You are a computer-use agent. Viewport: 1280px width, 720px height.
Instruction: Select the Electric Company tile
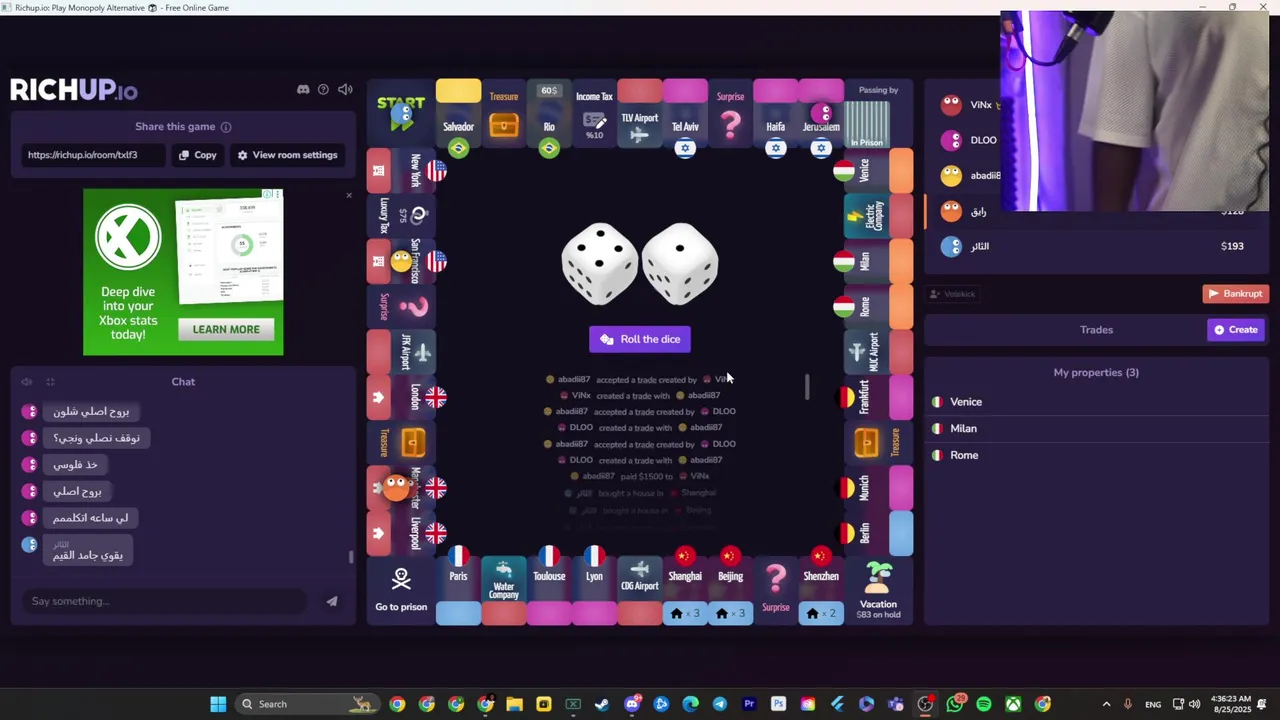[x=879, y=216]
